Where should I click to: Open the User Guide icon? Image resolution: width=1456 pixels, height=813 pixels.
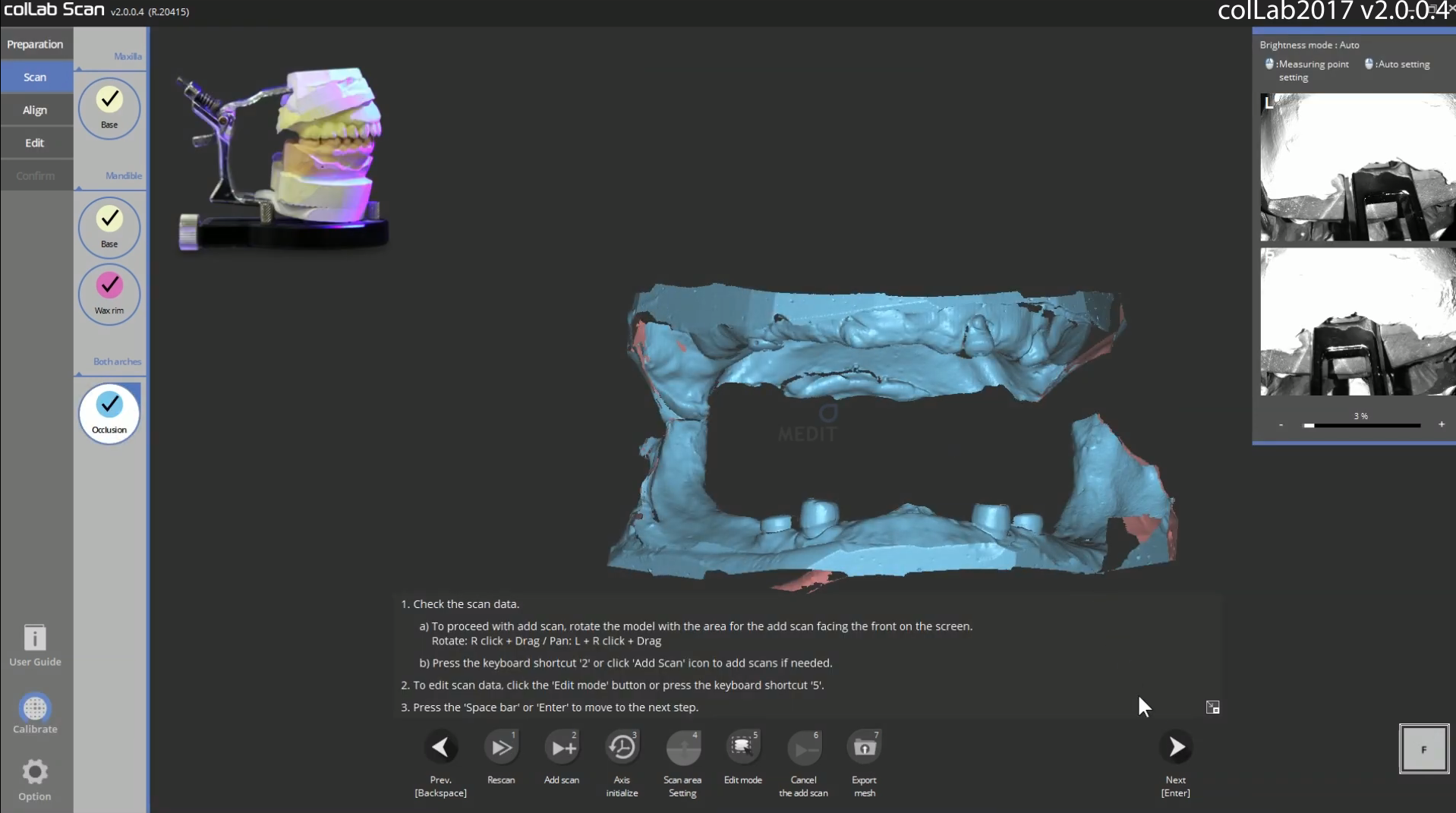pos(35,638)
